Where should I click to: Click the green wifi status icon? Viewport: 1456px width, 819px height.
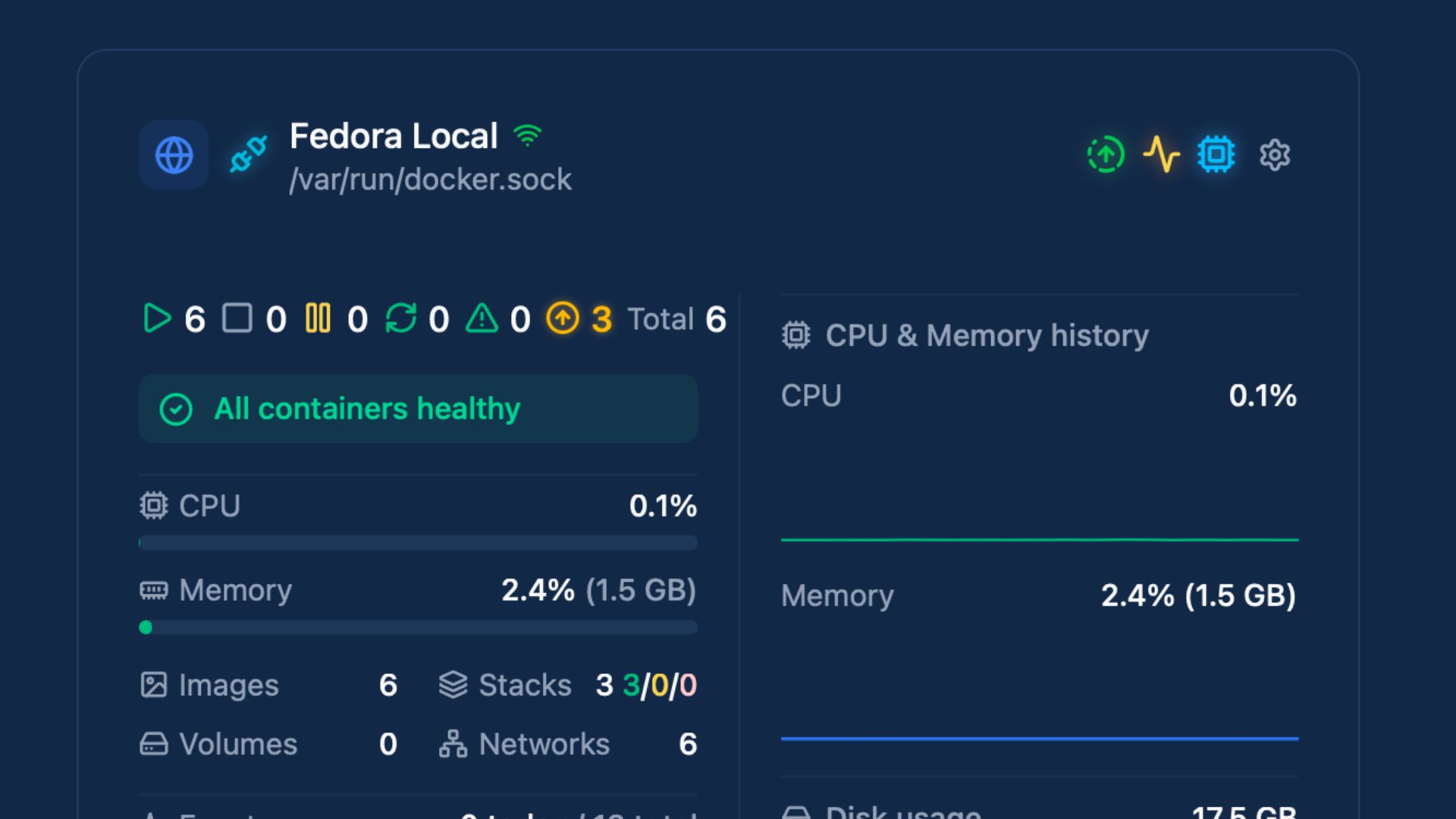tap(527, 136)
